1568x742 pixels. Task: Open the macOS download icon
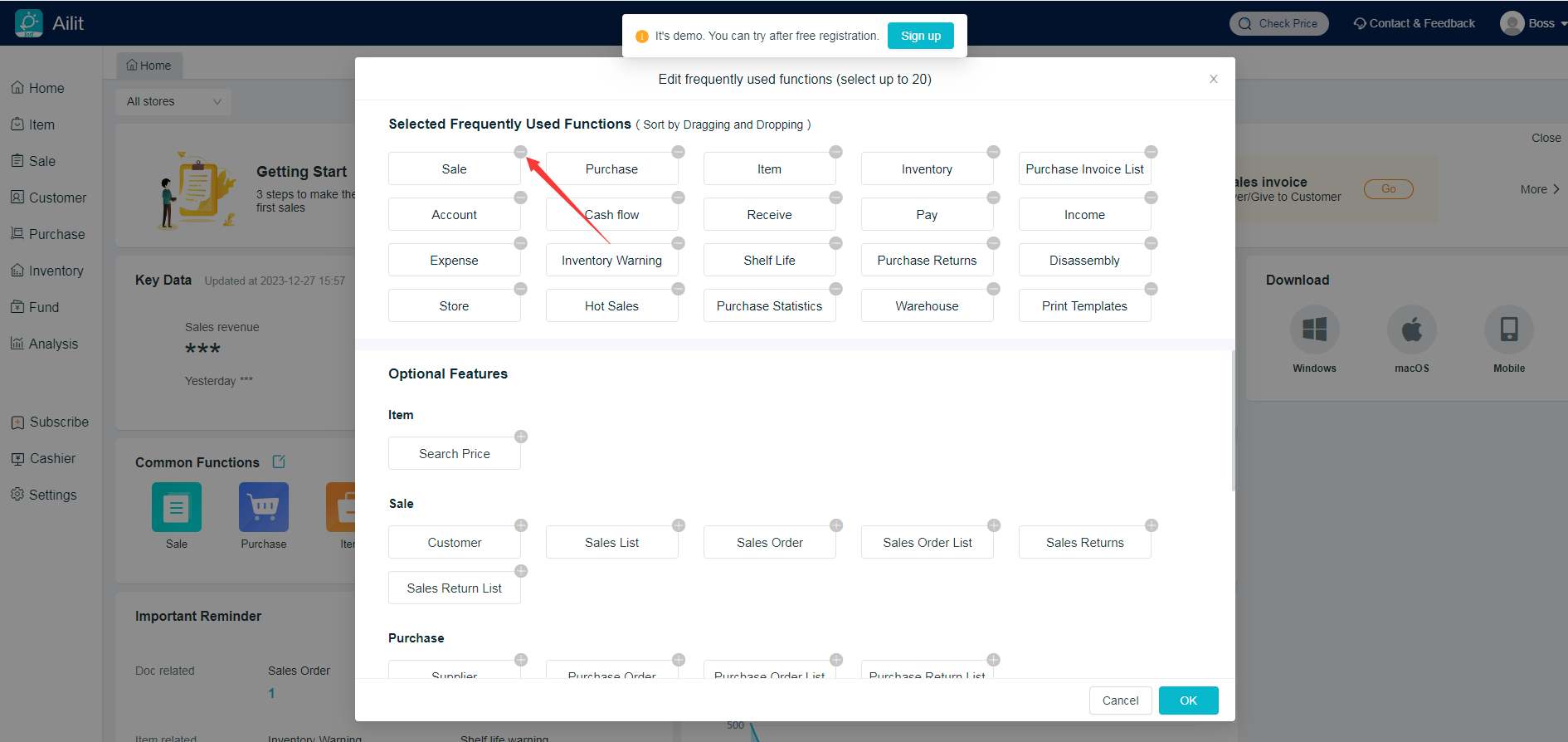[1411, 330]
